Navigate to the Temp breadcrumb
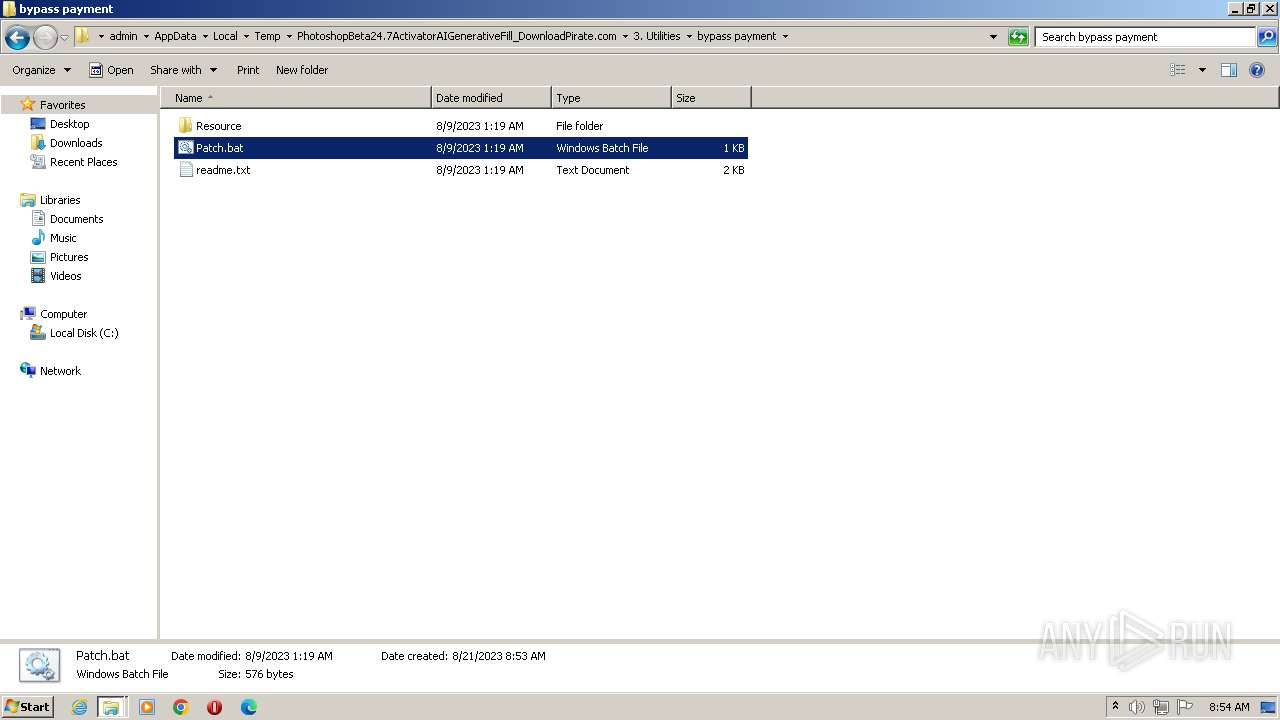This screenshot has width=1280, height=720. (x=267, y=36)
